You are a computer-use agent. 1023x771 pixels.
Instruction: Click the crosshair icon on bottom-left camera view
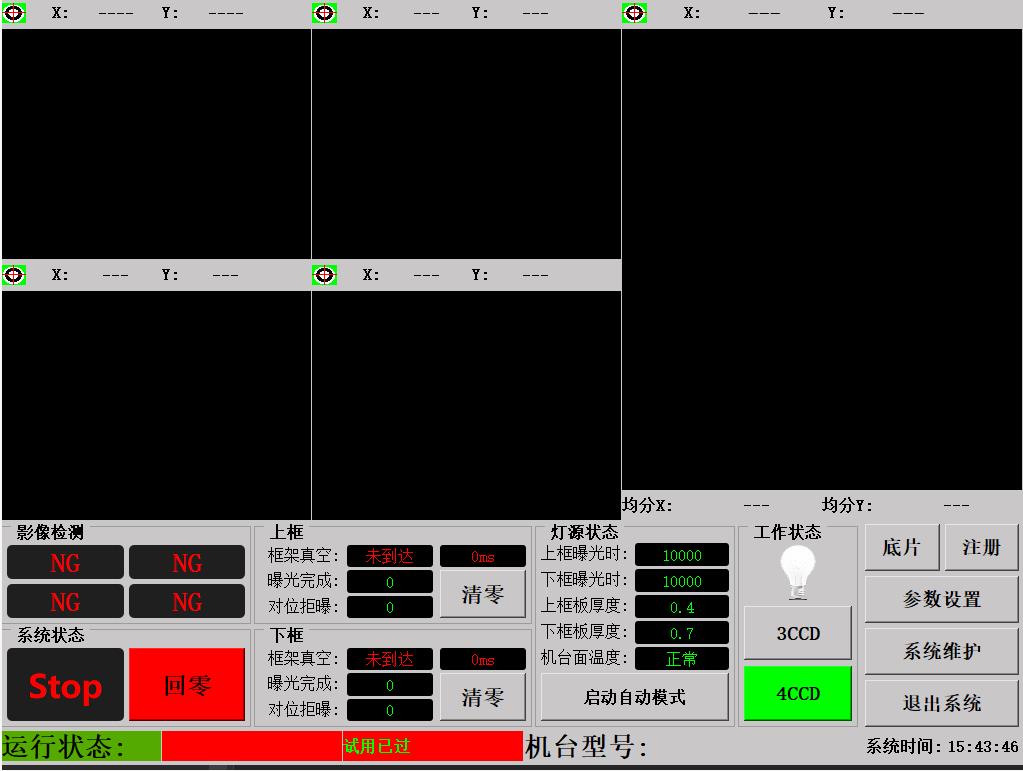point(13,274)
